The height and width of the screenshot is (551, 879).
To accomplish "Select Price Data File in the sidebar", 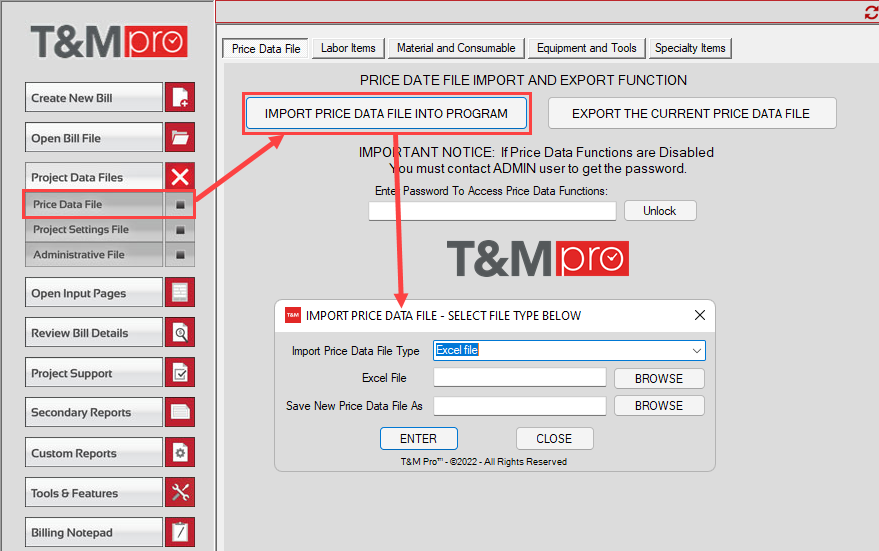I will (94, 205).
